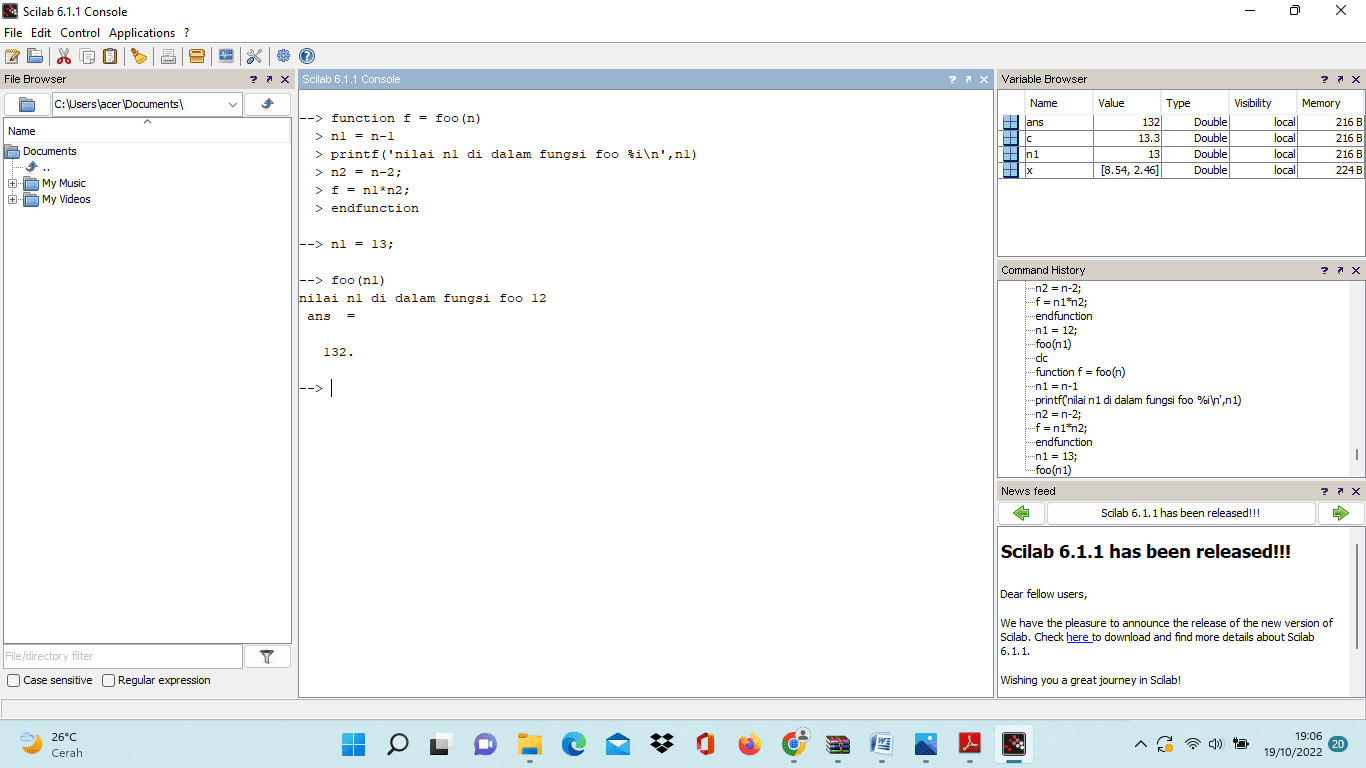
Task: Open help for the File Browser panel
Action: tap(254, 79)
